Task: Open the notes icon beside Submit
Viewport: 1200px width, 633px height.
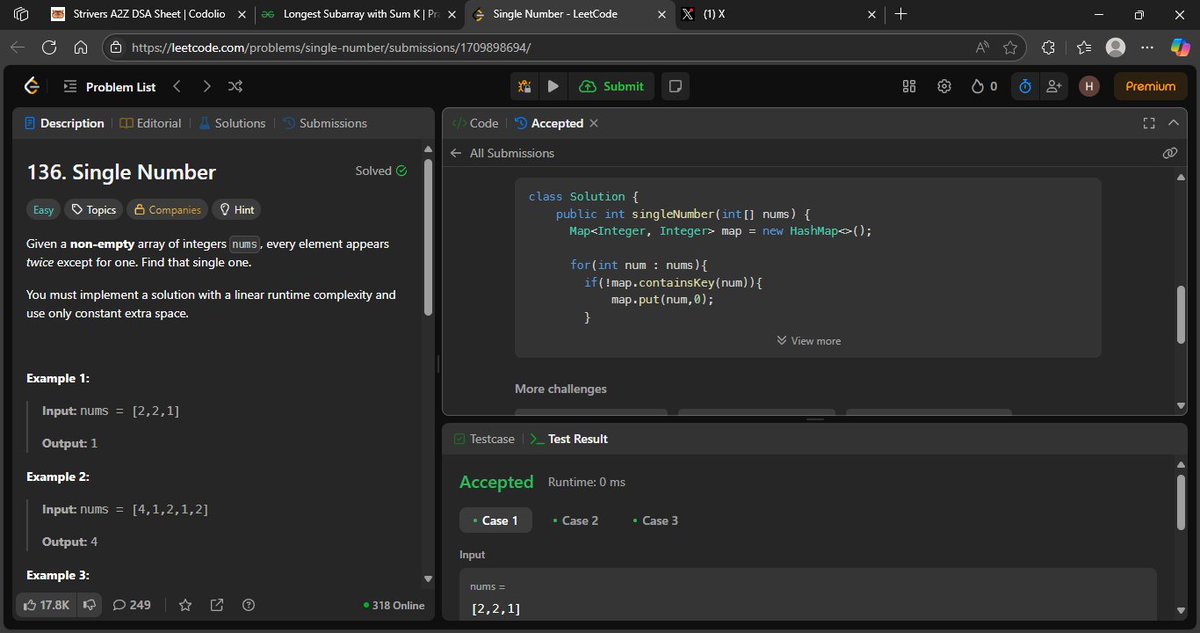Action: [x=675, y=87]
